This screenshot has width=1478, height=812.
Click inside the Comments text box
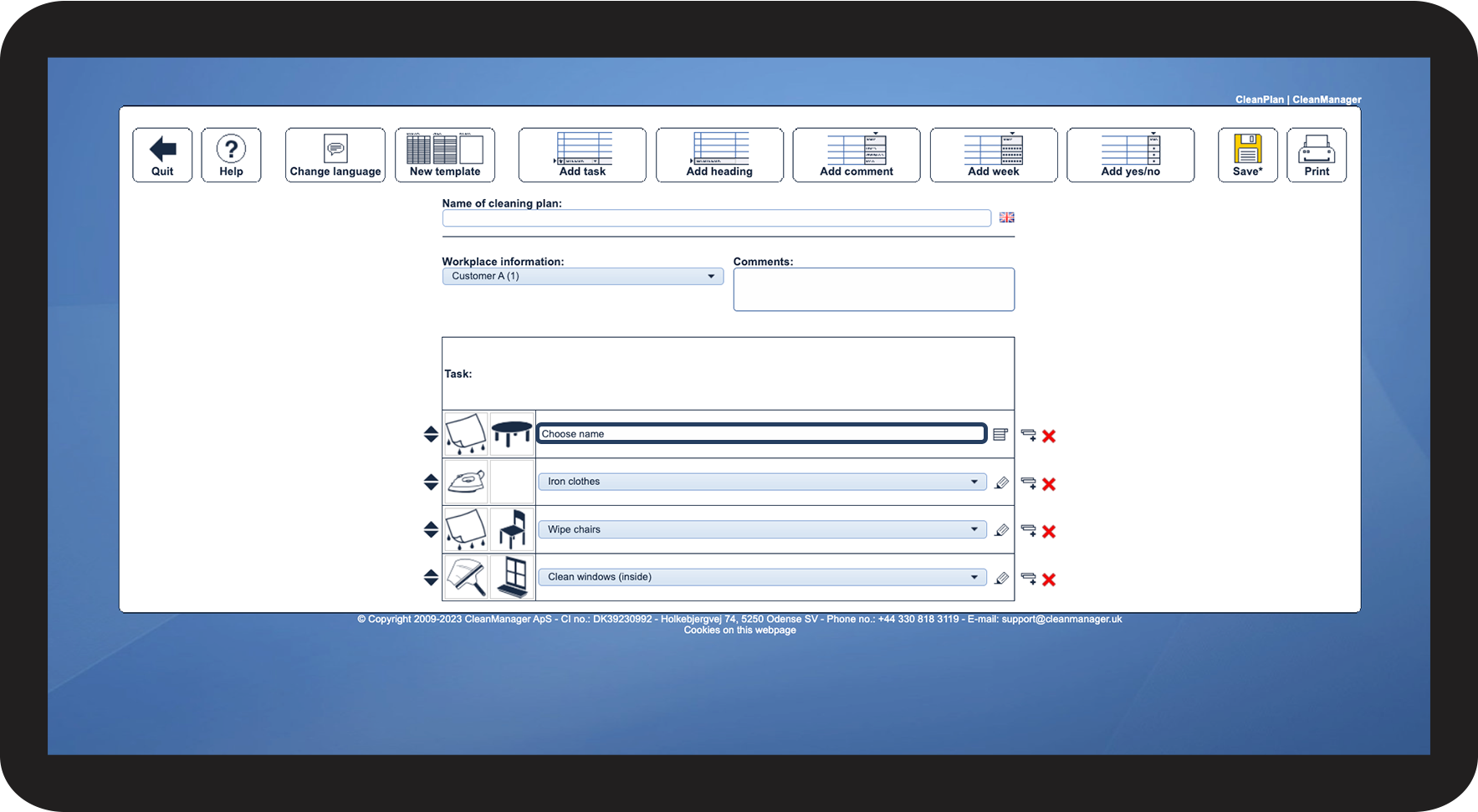(x=874, y=289)
